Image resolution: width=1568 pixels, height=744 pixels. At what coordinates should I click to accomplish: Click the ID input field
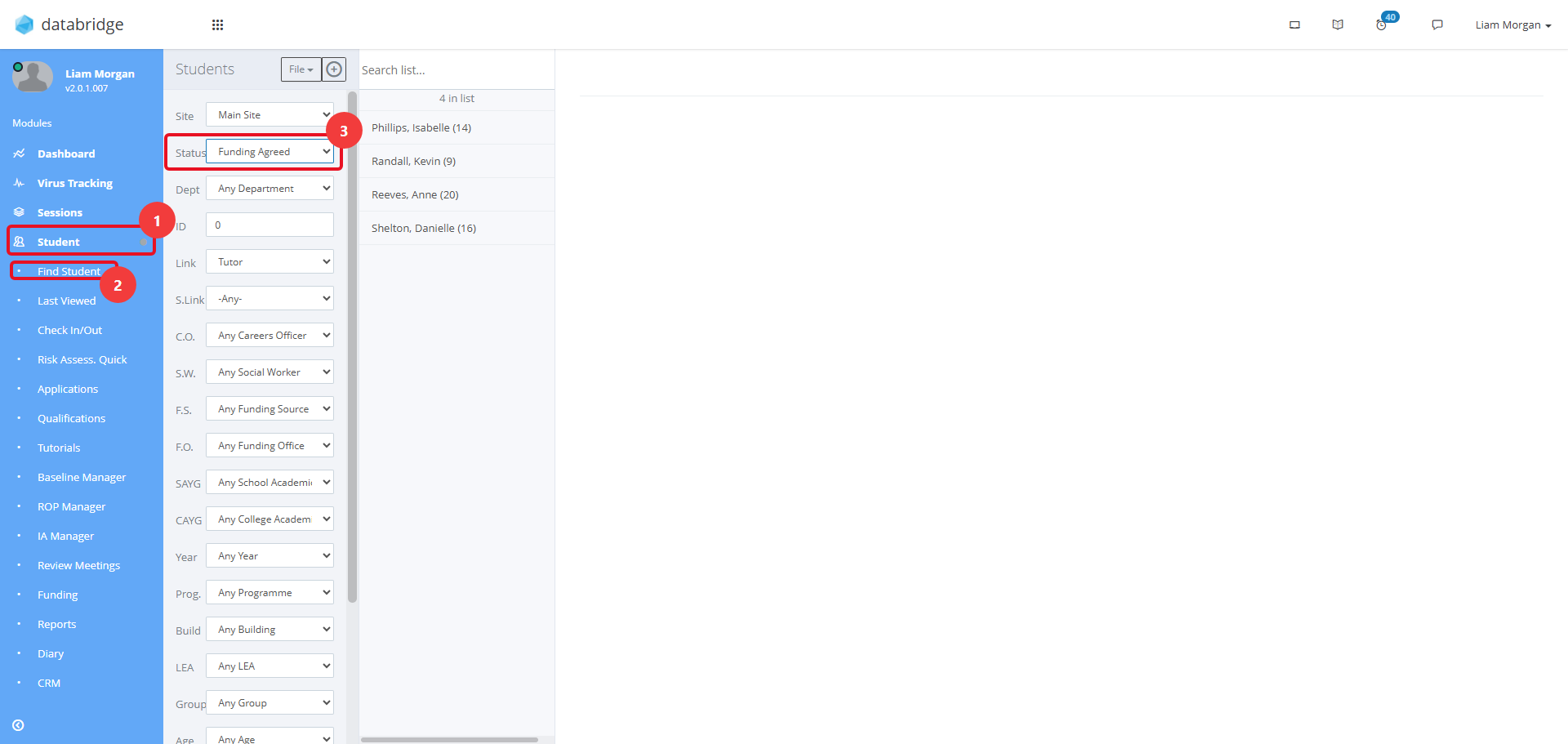click(269, 225)
